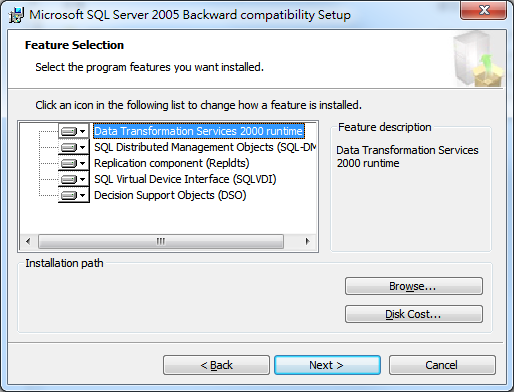Viewport: 514px width, 392px height.
Task: Click the horizontal scrollbar thumb
Action: (x=161, y=241)
